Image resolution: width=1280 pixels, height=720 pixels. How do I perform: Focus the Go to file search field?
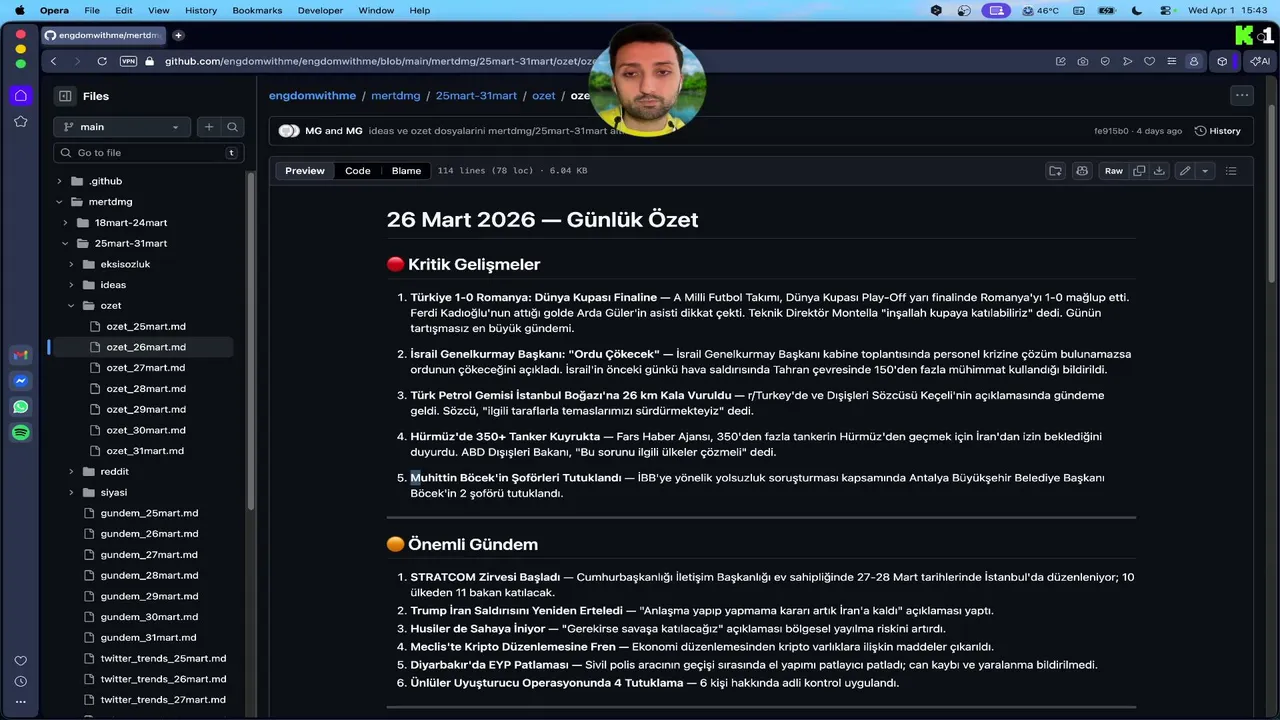148,153
